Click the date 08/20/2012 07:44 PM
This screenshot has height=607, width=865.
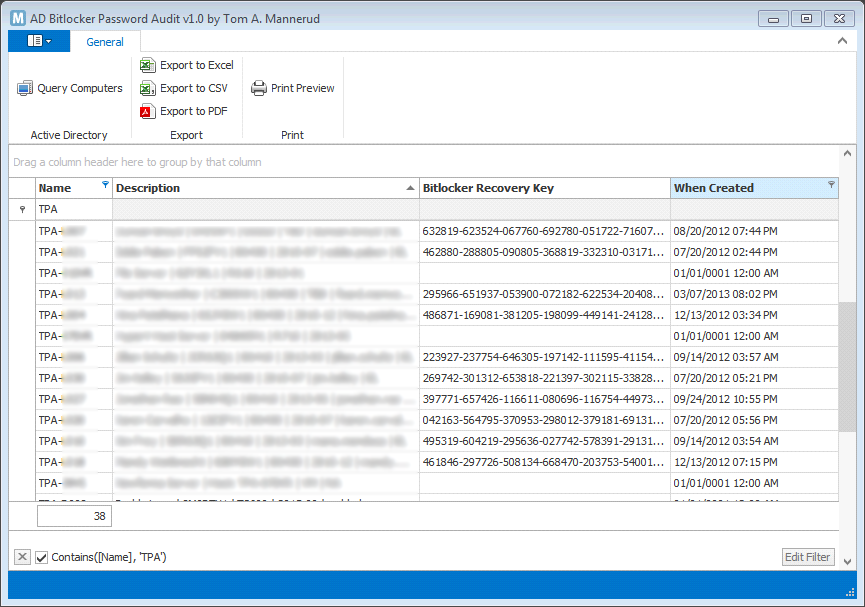point(725,231)
